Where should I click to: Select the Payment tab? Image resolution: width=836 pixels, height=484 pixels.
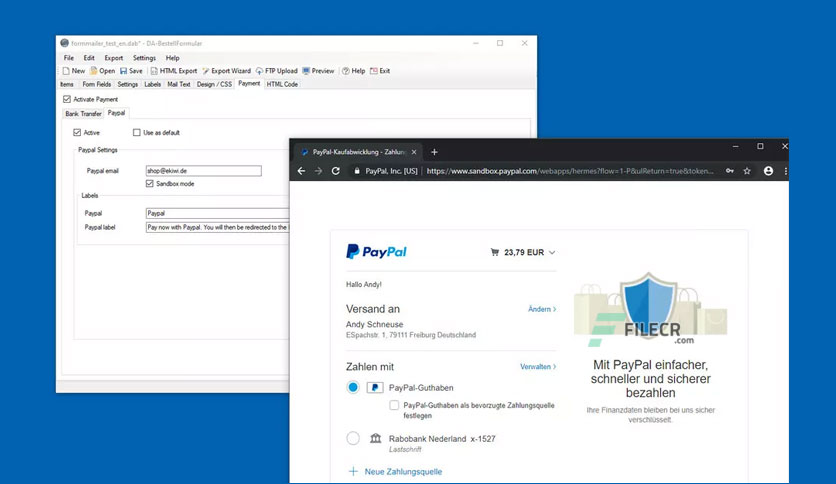249,84
